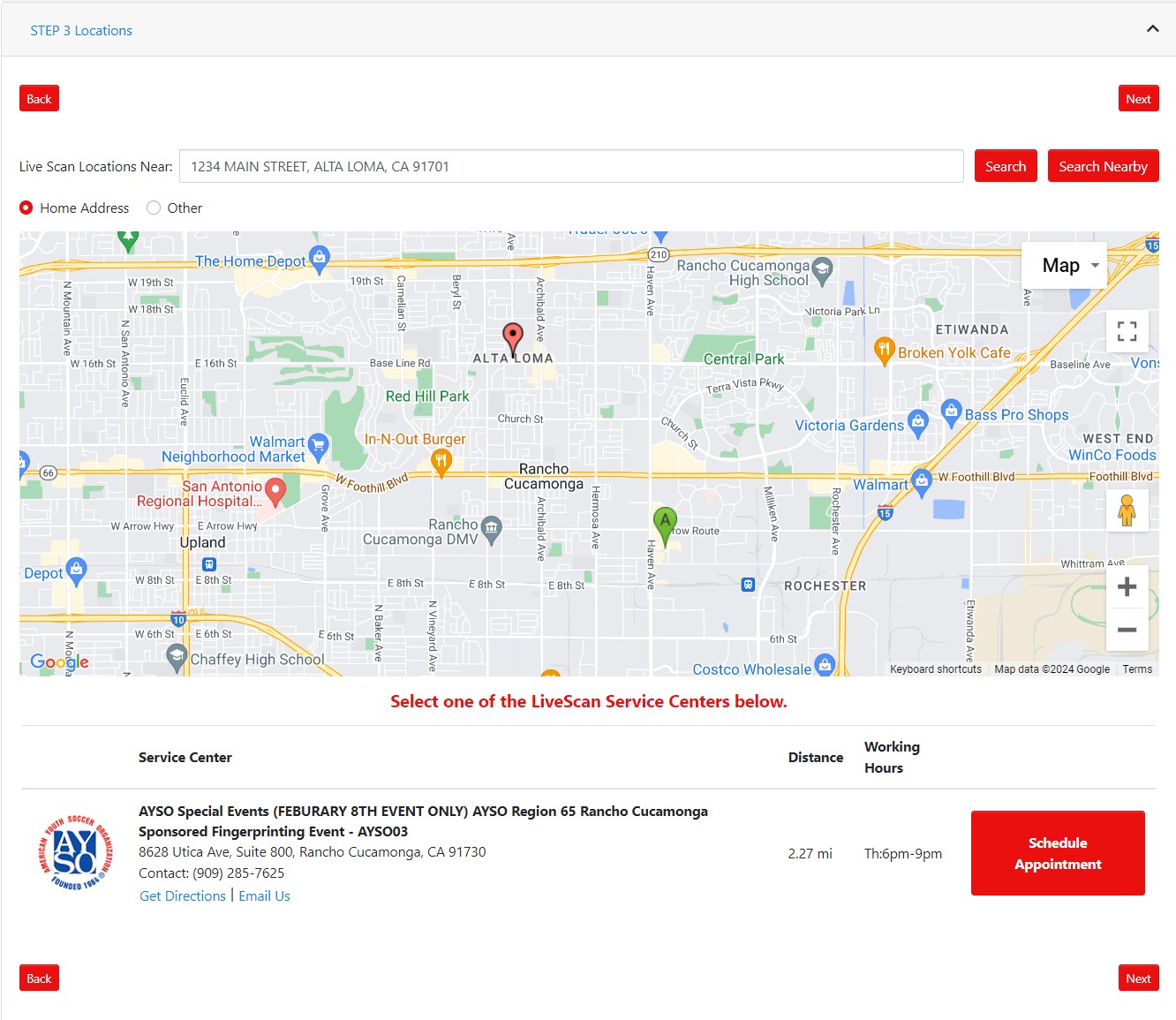This screenshot has width=1176, height=1020.
Task: Click the red Search button
Action: pos(1006,166)
